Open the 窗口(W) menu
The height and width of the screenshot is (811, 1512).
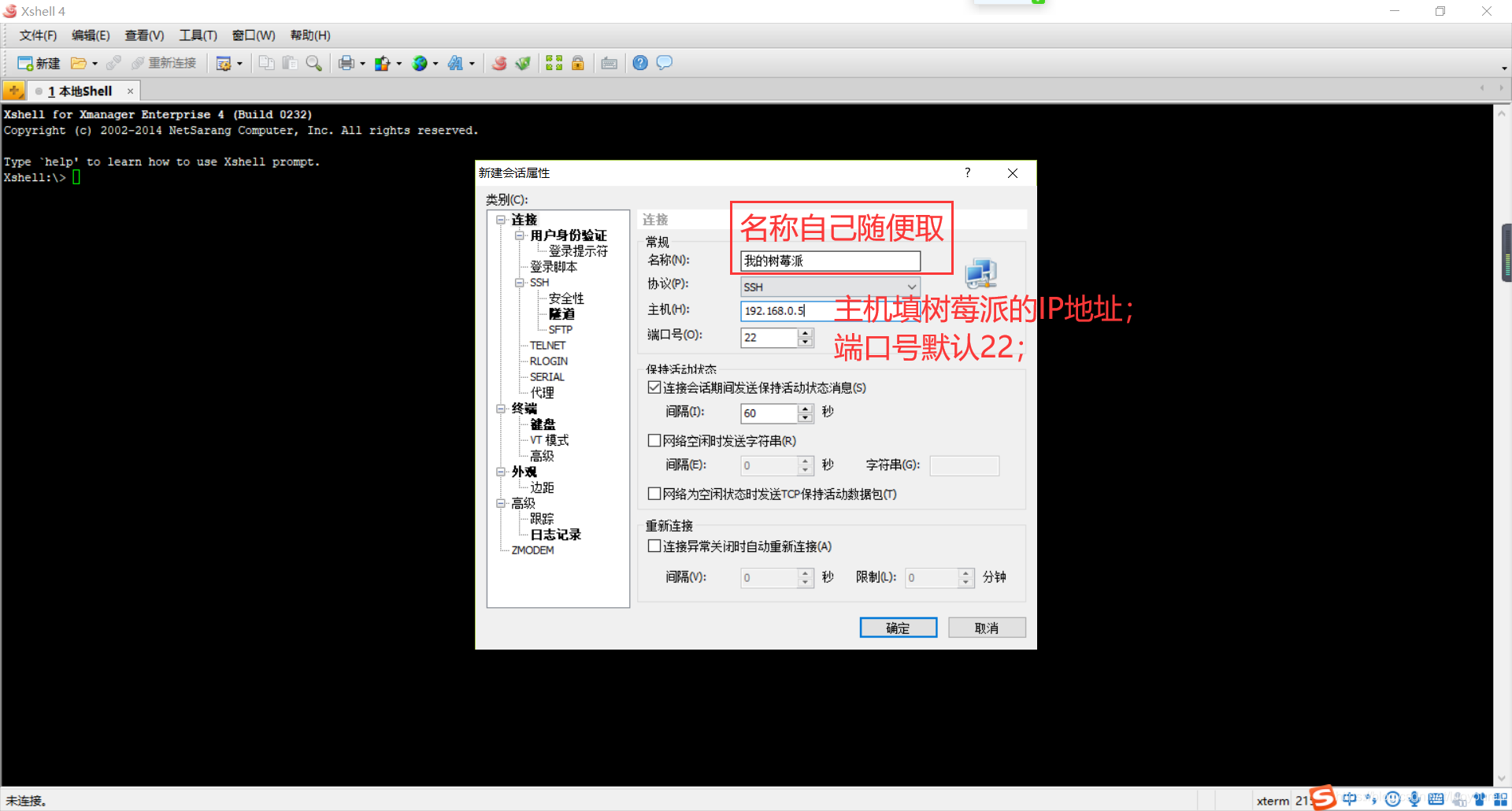coord(254,35)
